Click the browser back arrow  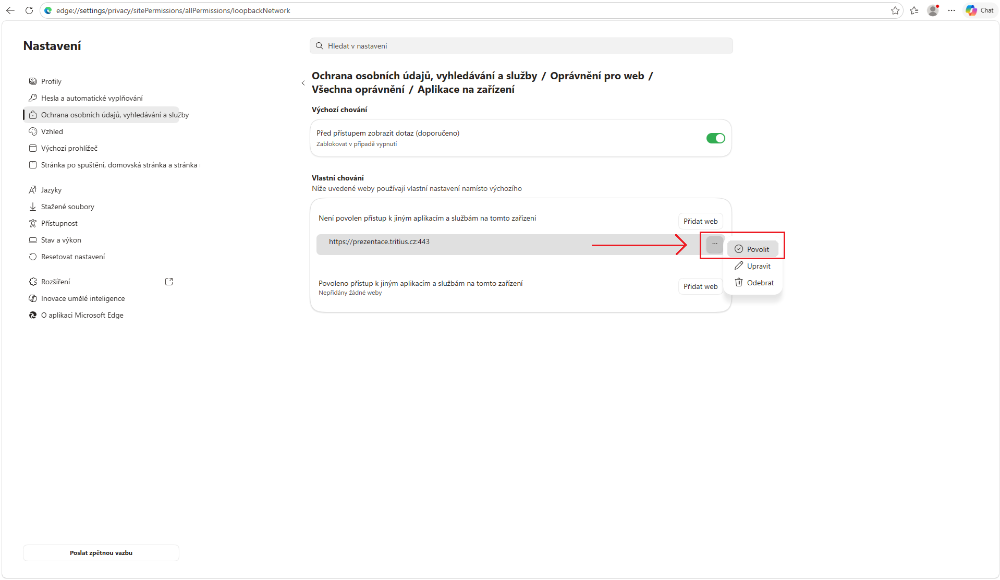click(10, 10)
